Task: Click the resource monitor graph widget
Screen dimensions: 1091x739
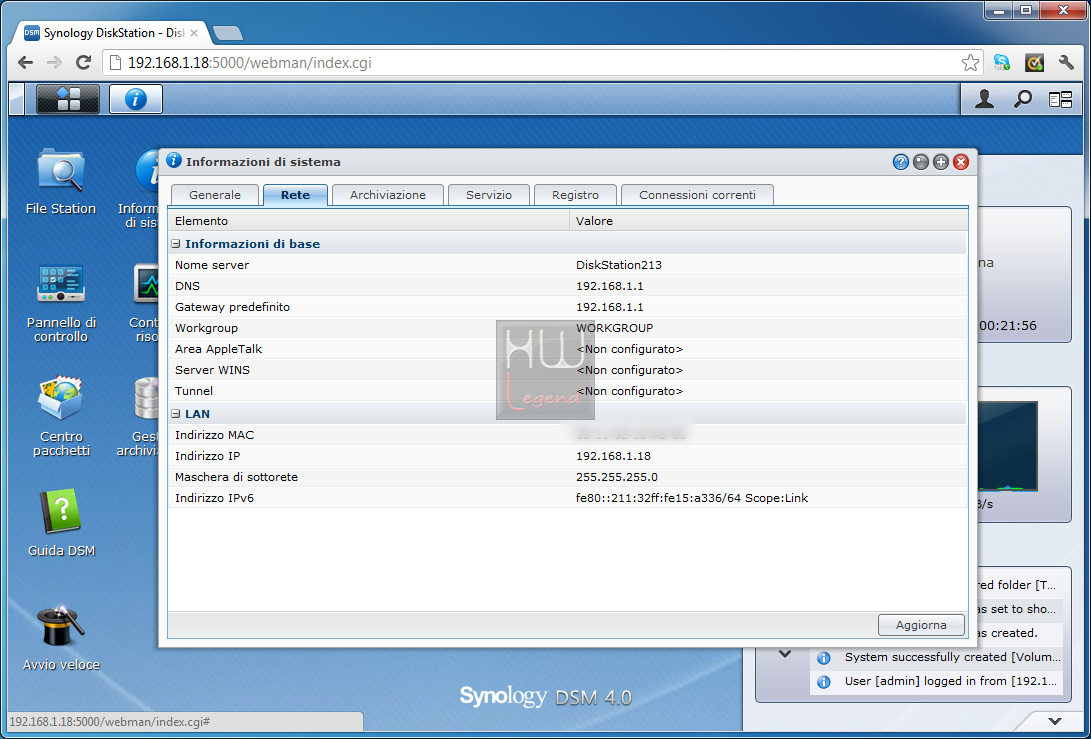Action: coord(1008,447)
